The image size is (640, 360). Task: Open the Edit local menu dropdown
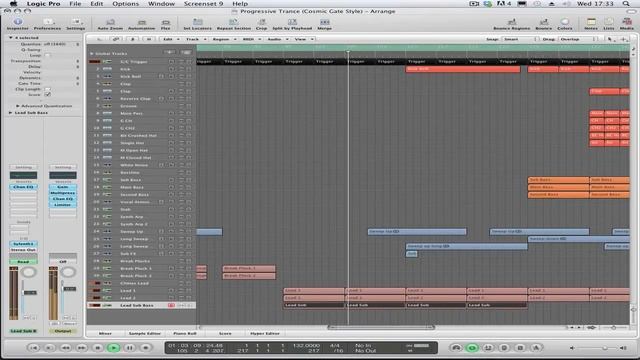click(171, 39)
